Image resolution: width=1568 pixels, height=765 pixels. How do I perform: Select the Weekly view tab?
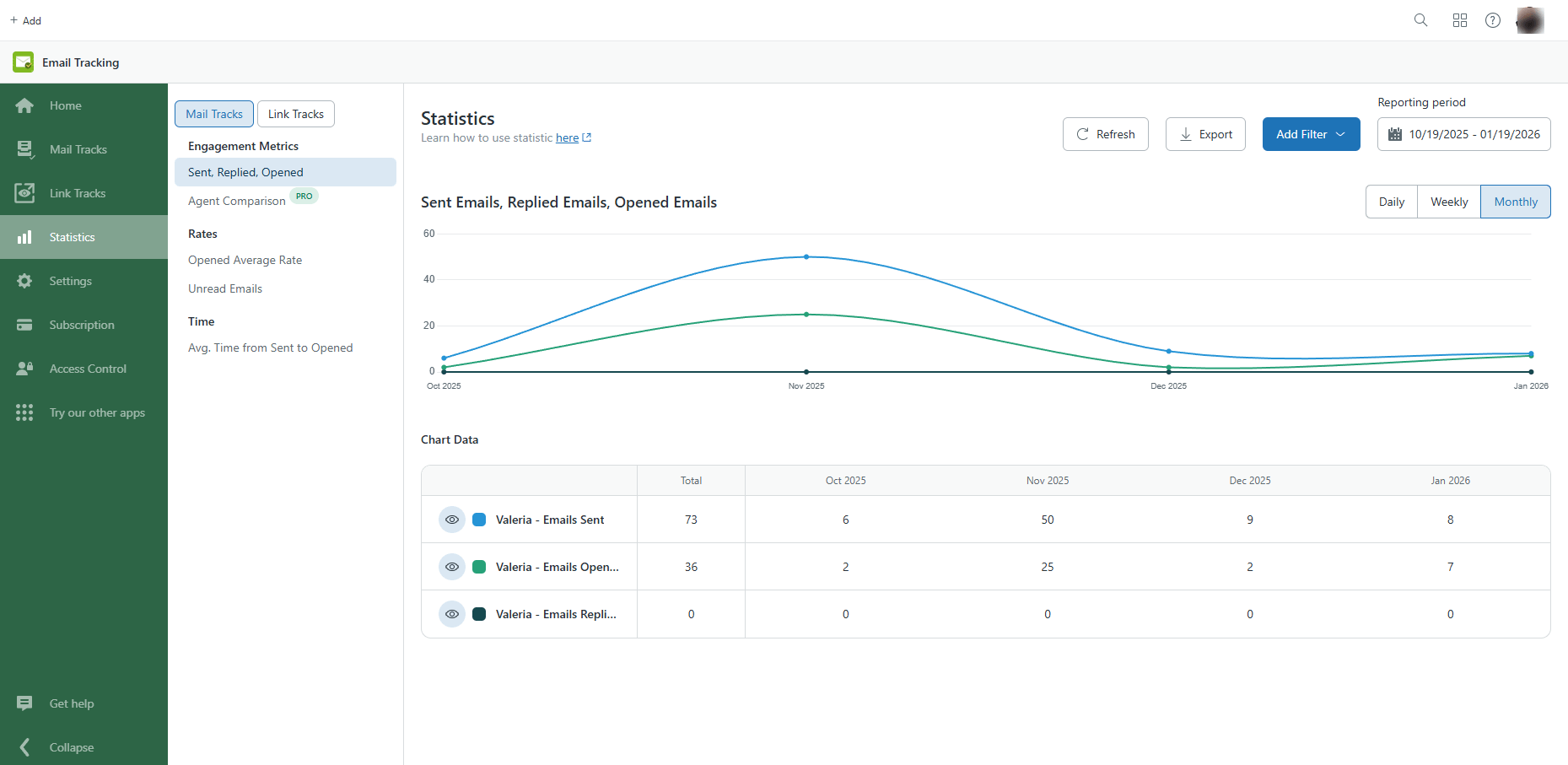[1448, 202]
